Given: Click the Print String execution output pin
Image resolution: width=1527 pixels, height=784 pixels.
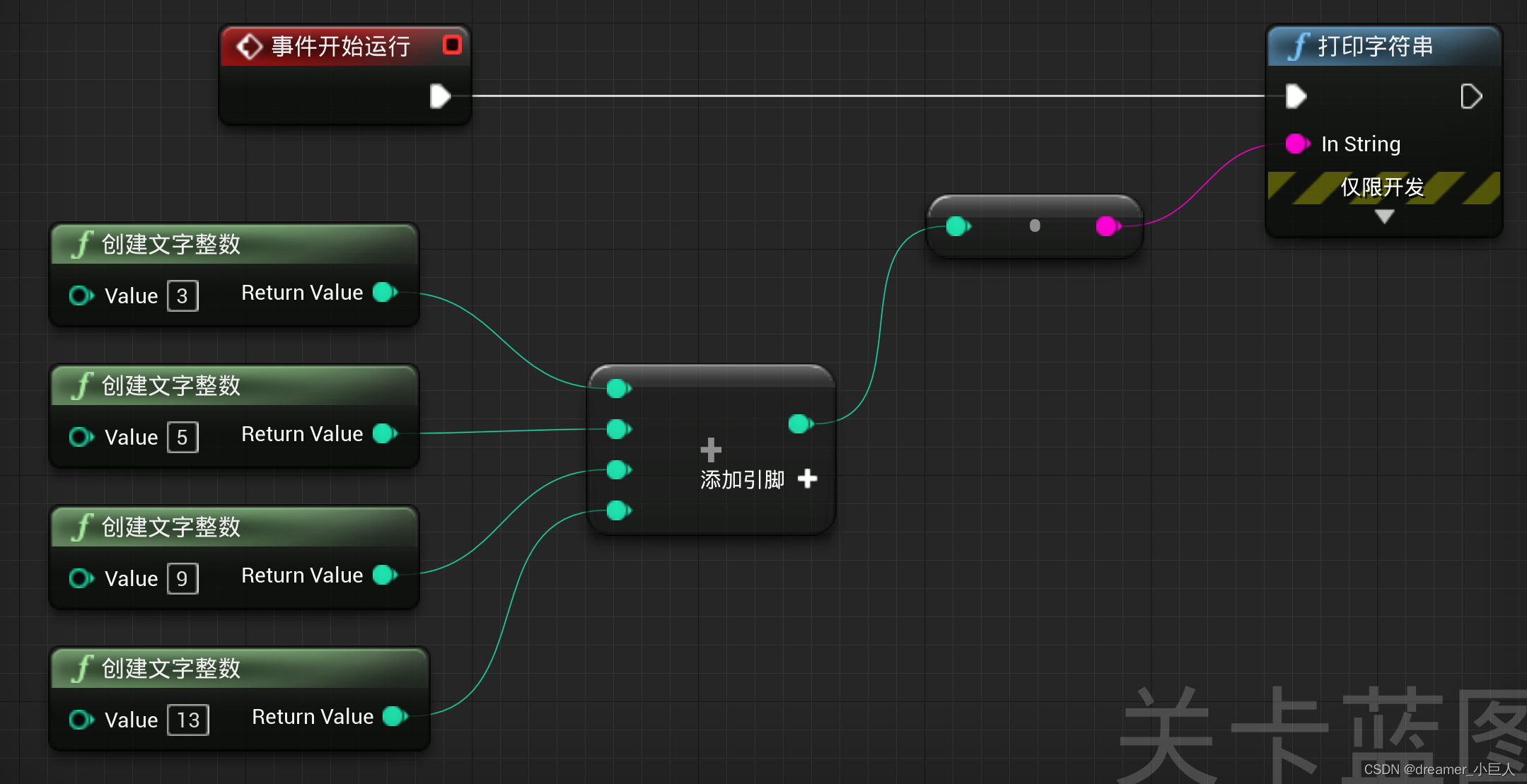Looking at the screenshot, I should [x=1470, y=96].
